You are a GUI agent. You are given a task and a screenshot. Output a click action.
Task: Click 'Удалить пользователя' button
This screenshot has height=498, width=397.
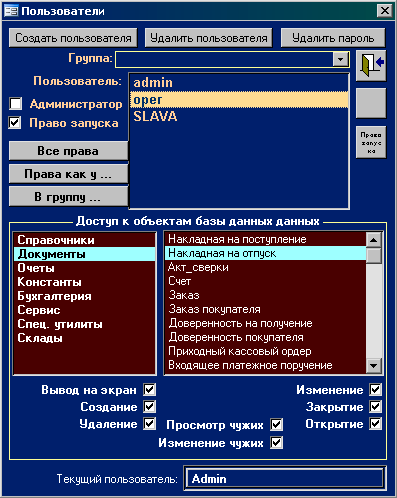[209, 38]
